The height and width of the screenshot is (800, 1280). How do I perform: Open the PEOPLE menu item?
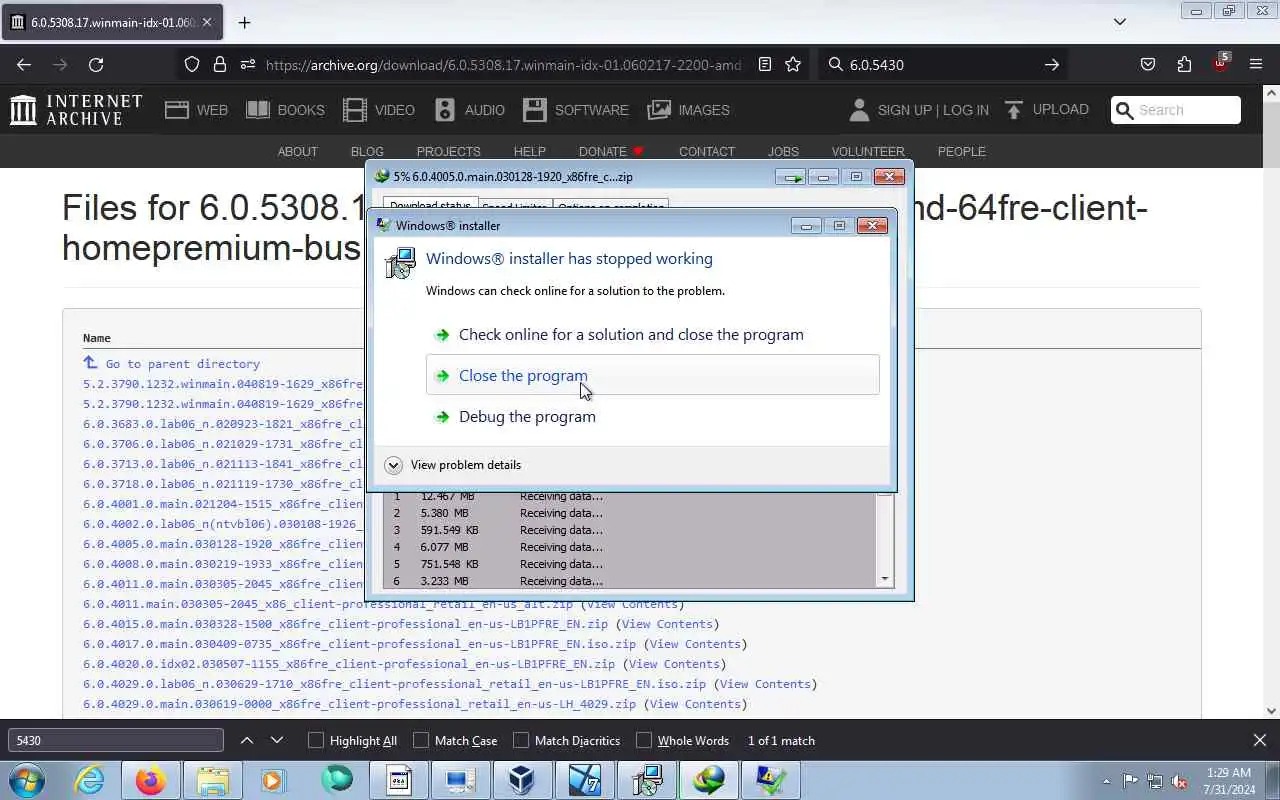(961, 152)
